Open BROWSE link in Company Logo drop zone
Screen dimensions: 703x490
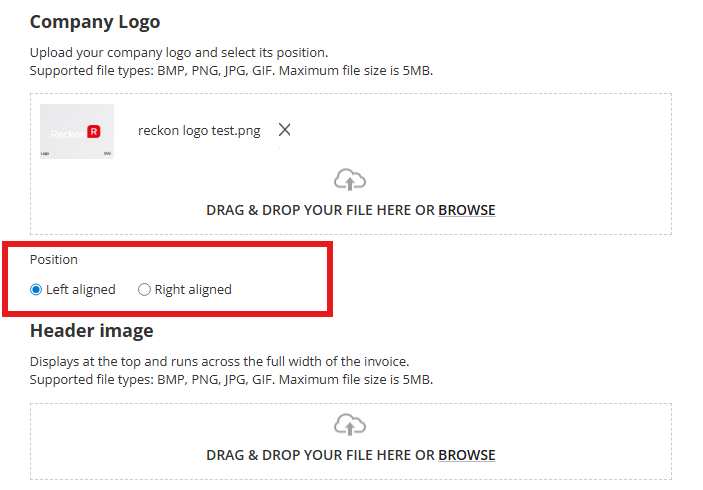pos(467,210)
